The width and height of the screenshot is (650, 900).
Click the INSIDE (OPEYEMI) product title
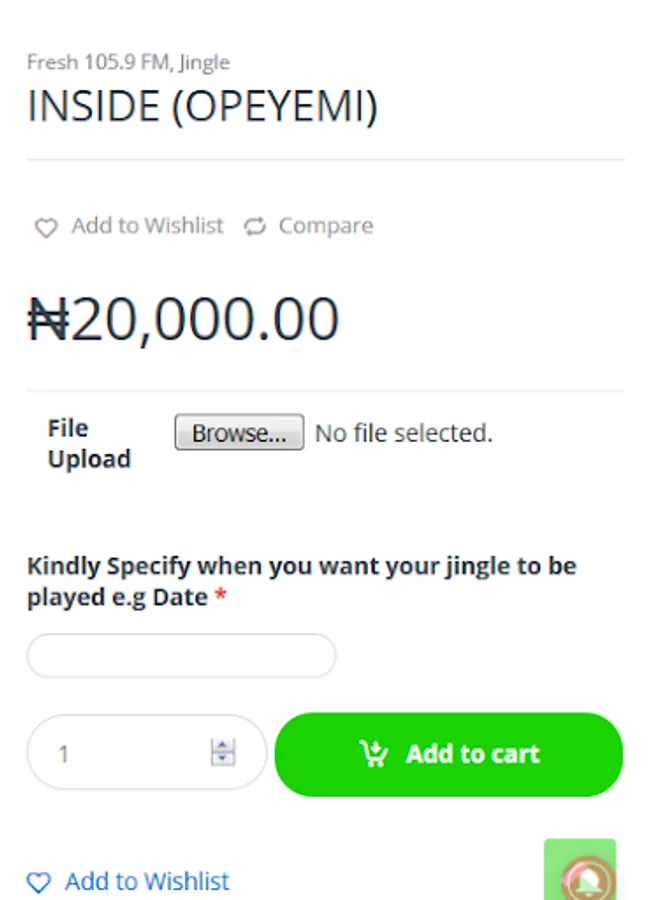click(x=202, y=107)
